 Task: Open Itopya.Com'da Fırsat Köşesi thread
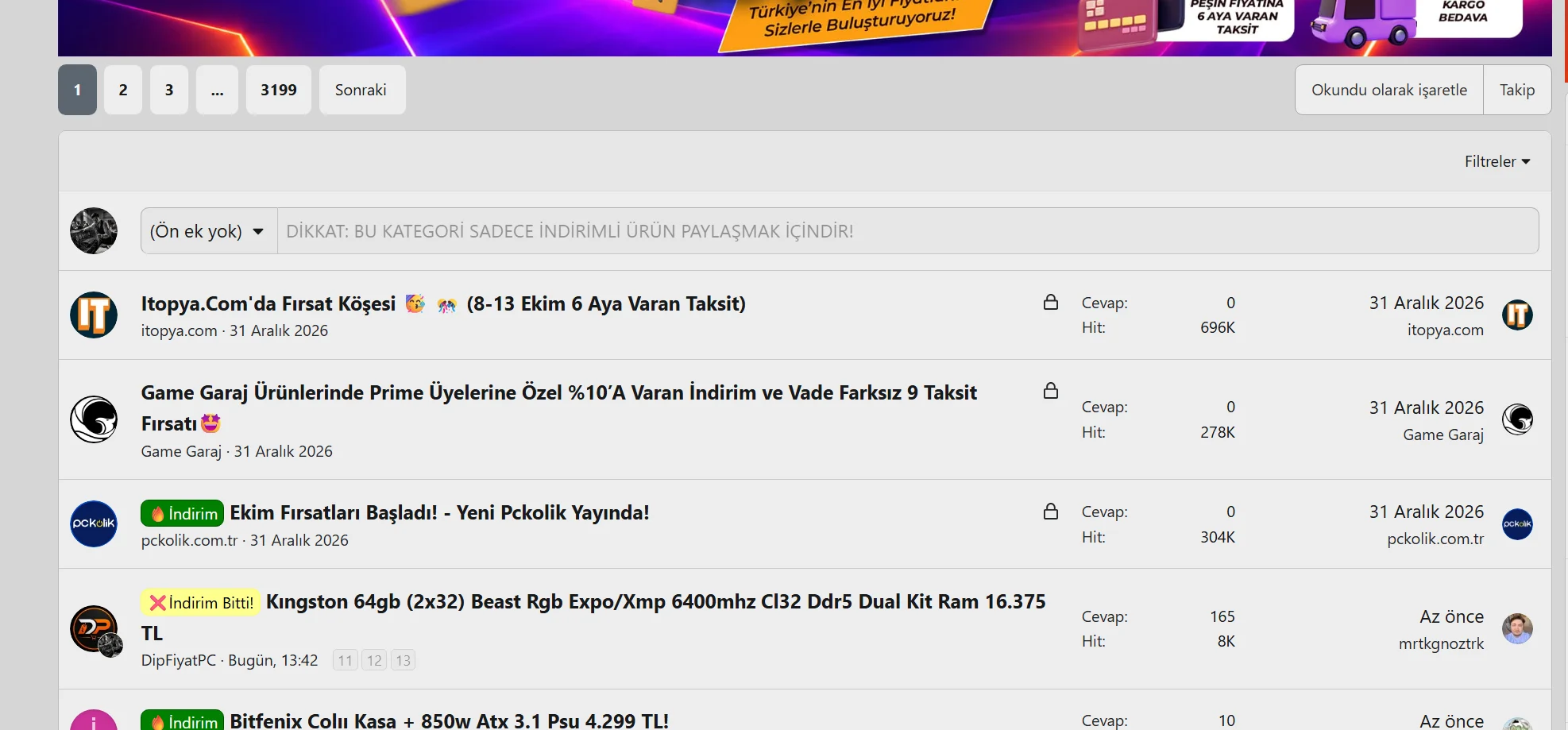coord(443,303)
